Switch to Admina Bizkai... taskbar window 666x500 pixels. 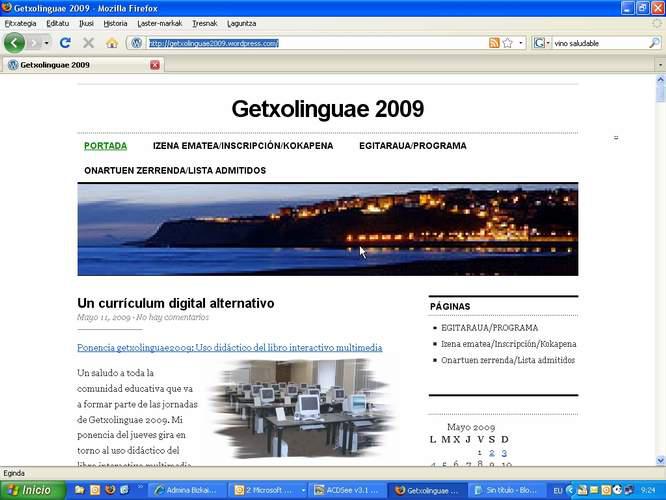click(186, 490)
